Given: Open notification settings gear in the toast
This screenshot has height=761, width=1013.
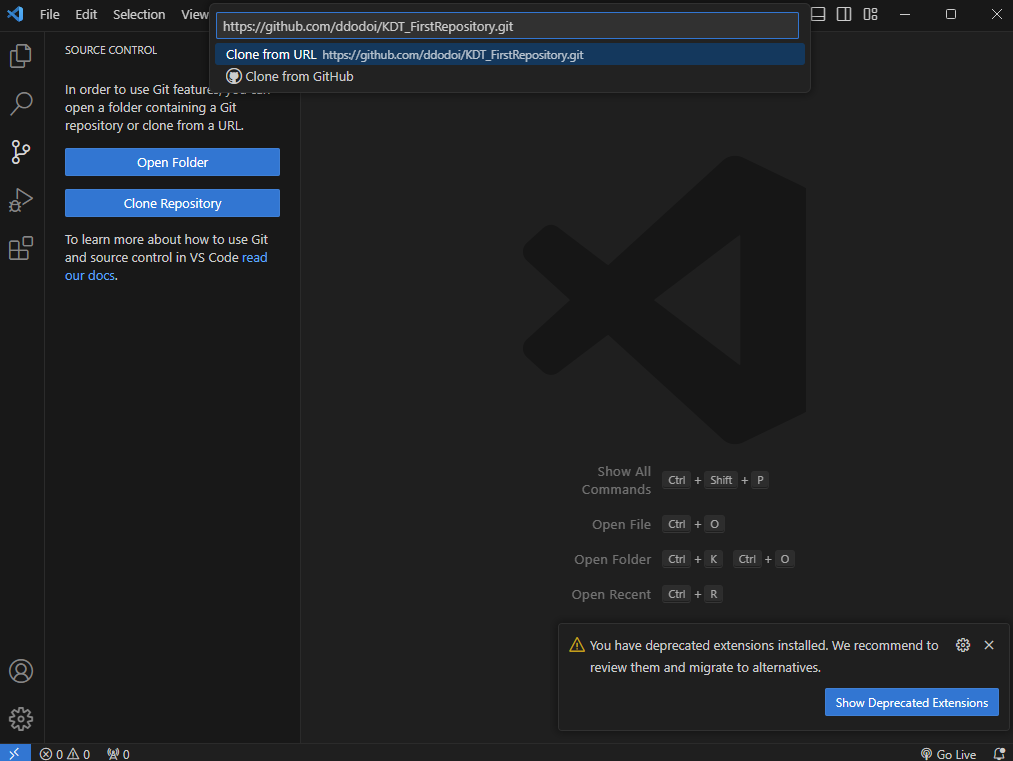Looking at the screenshot, I should [x=963, y=645].
